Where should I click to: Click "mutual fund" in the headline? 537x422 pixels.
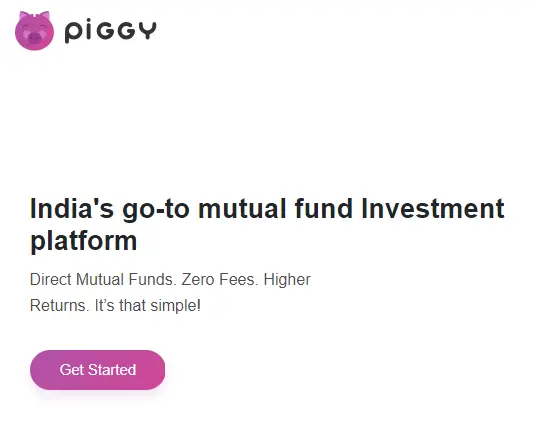[276, 209]
